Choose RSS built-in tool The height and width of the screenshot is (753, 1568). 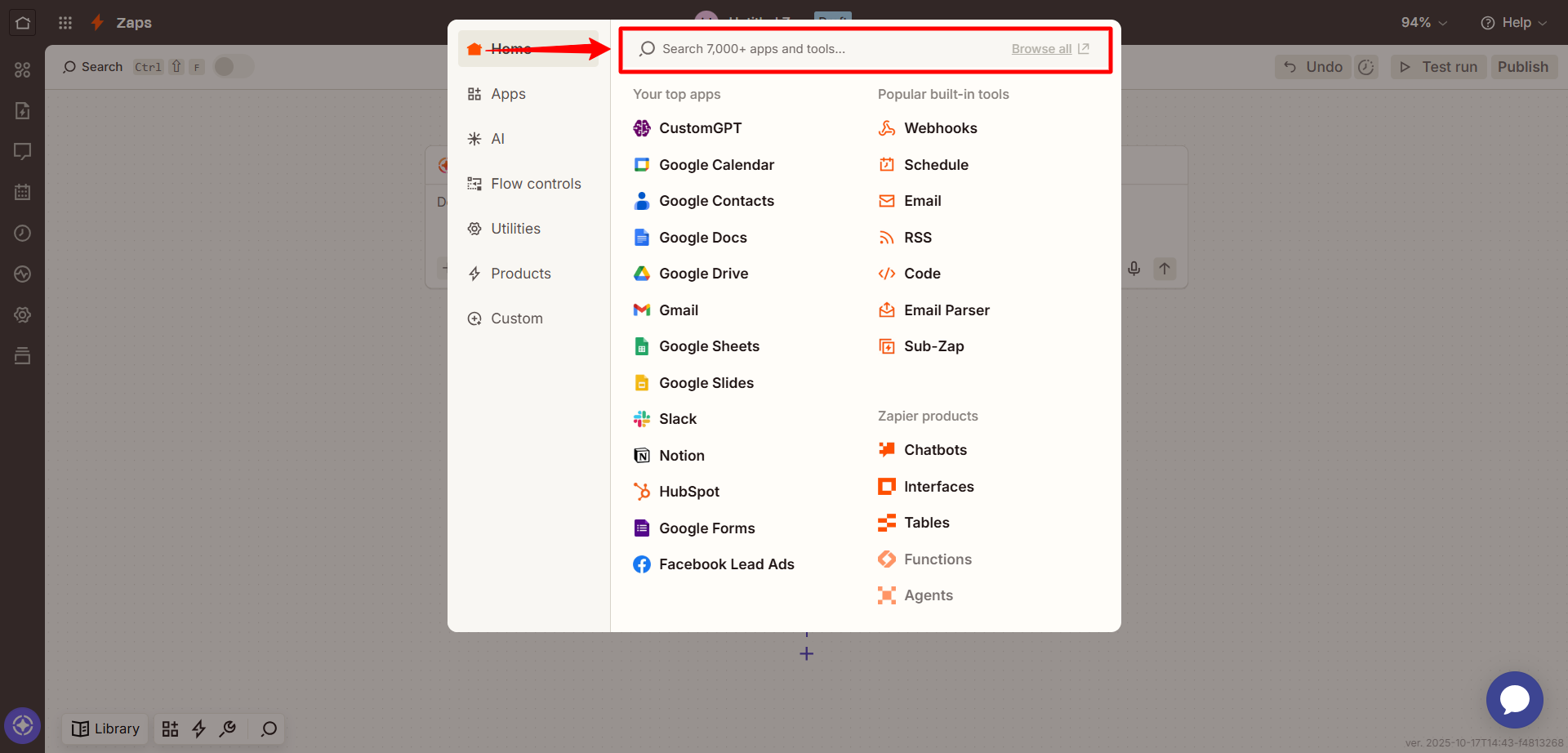pyautogui.click(x=905, y=238)
